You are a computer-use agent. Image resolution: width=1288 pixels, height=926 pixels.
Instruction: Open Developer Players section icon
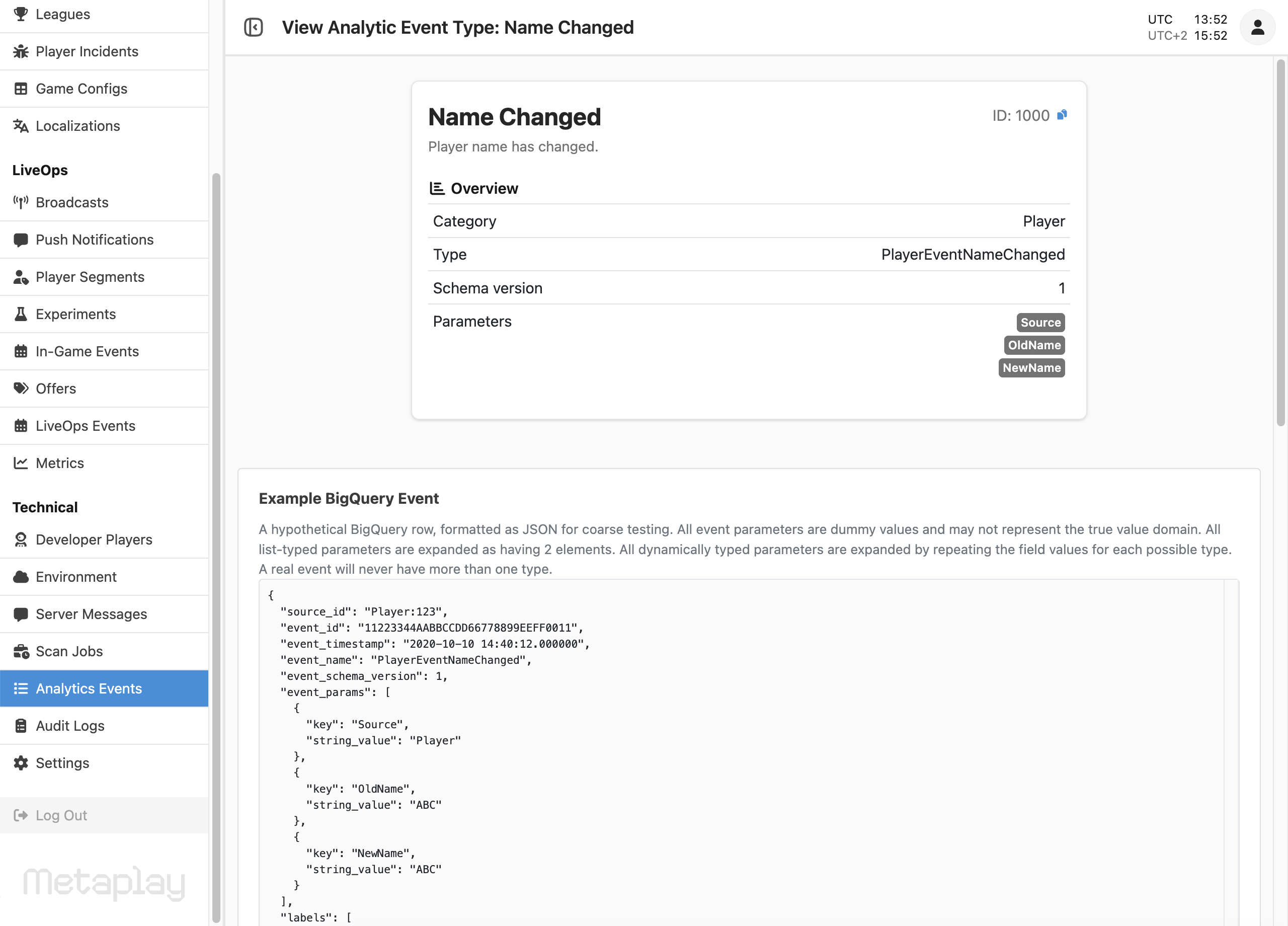21,539
